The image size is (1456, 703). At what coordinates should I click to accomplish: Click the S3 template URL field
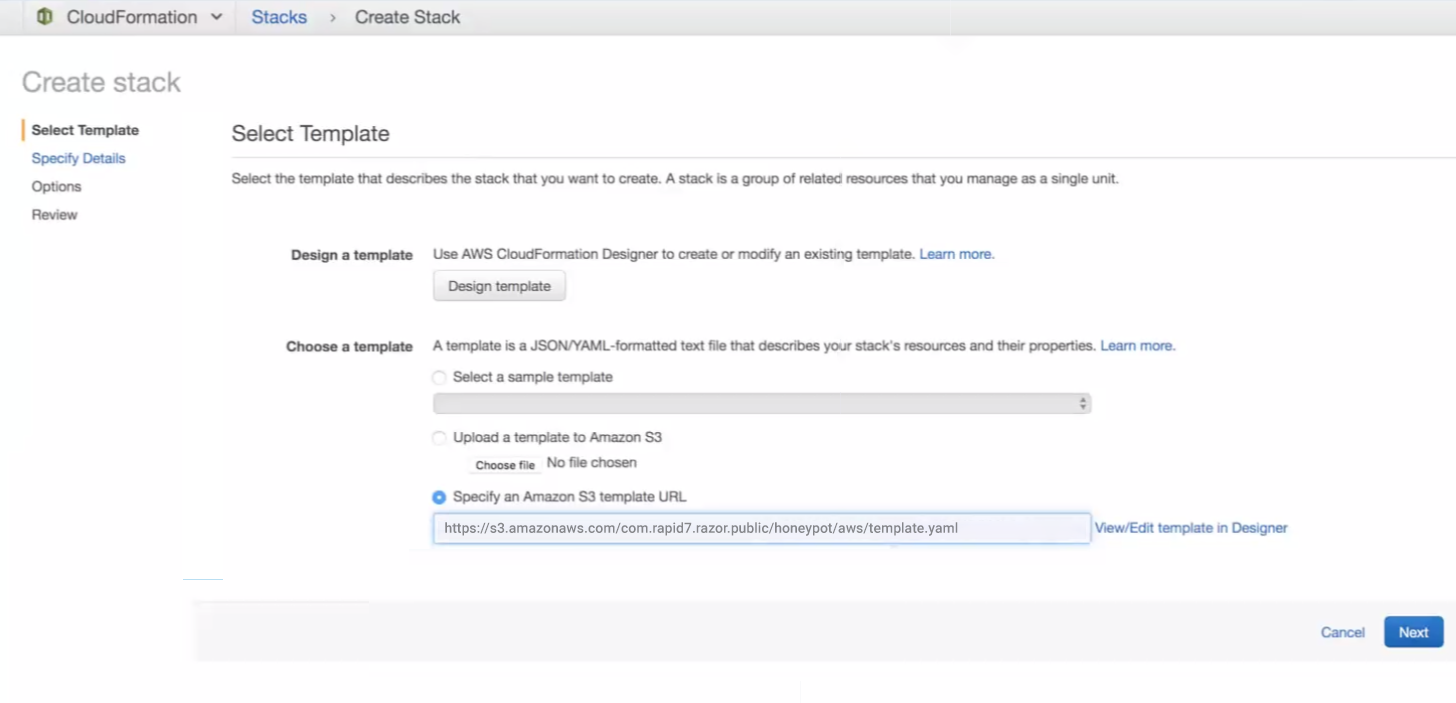761,528
